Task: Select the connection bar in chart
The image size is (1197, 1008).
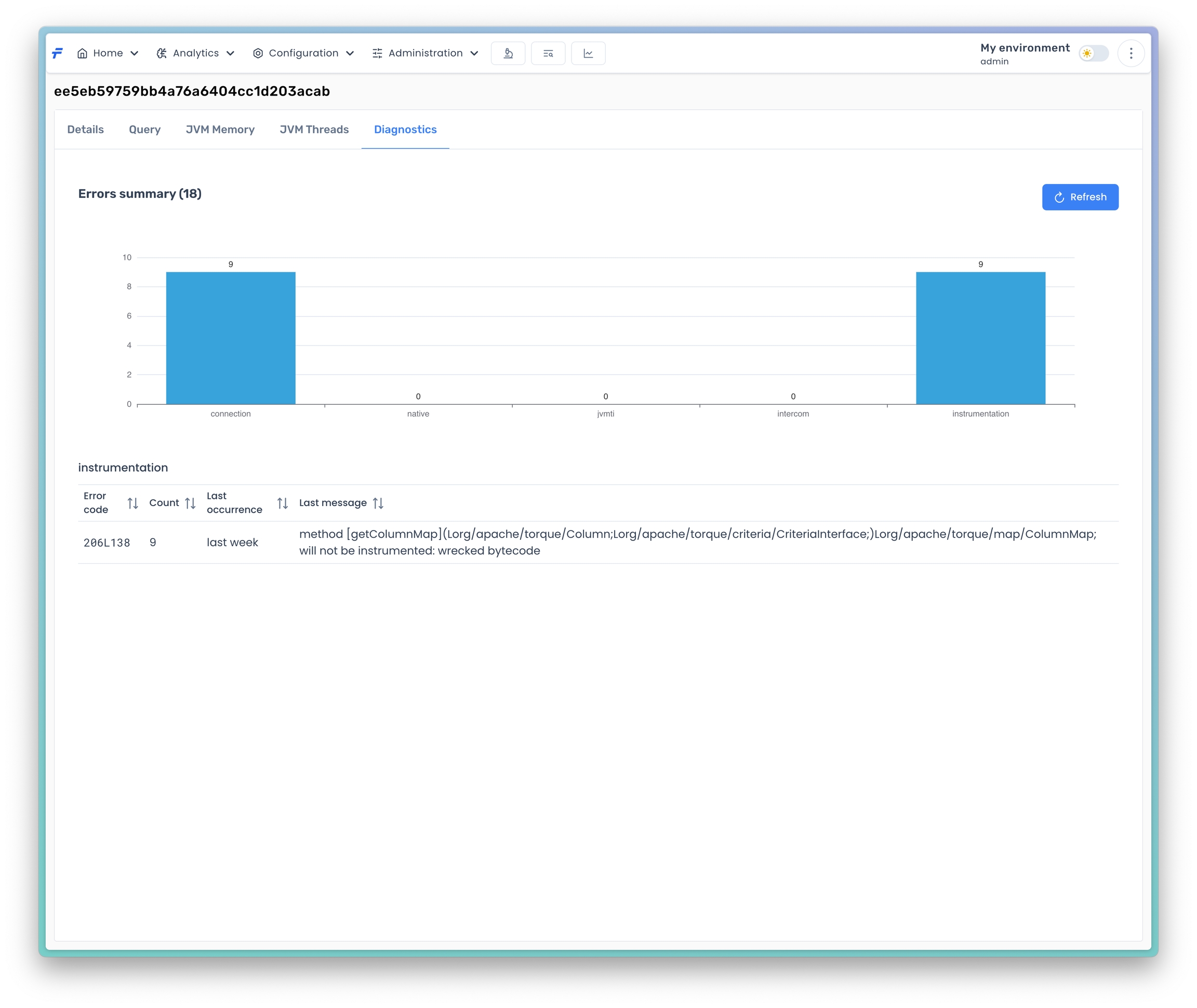Action: 230,338
